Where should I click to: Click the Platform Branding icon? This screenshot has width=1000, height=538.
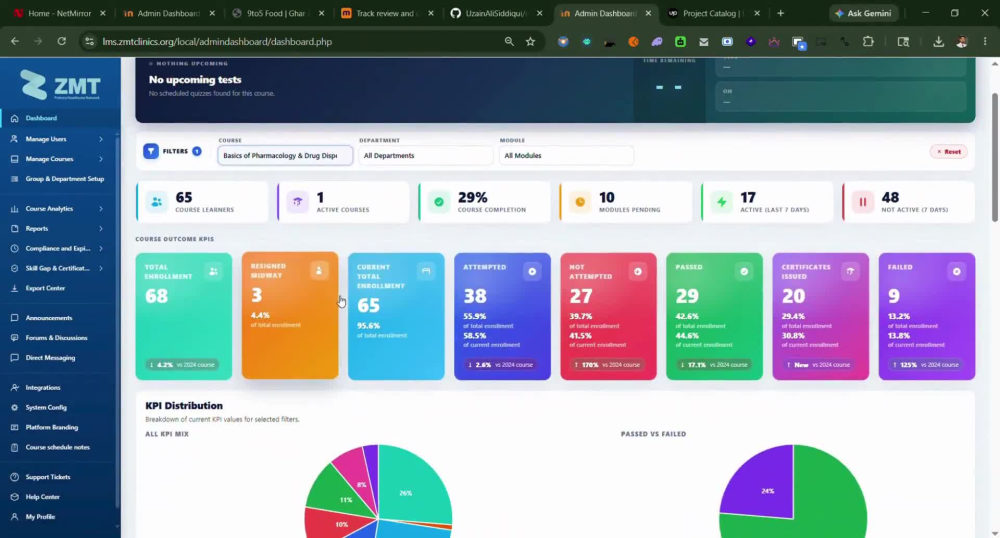tap(15, 427)
